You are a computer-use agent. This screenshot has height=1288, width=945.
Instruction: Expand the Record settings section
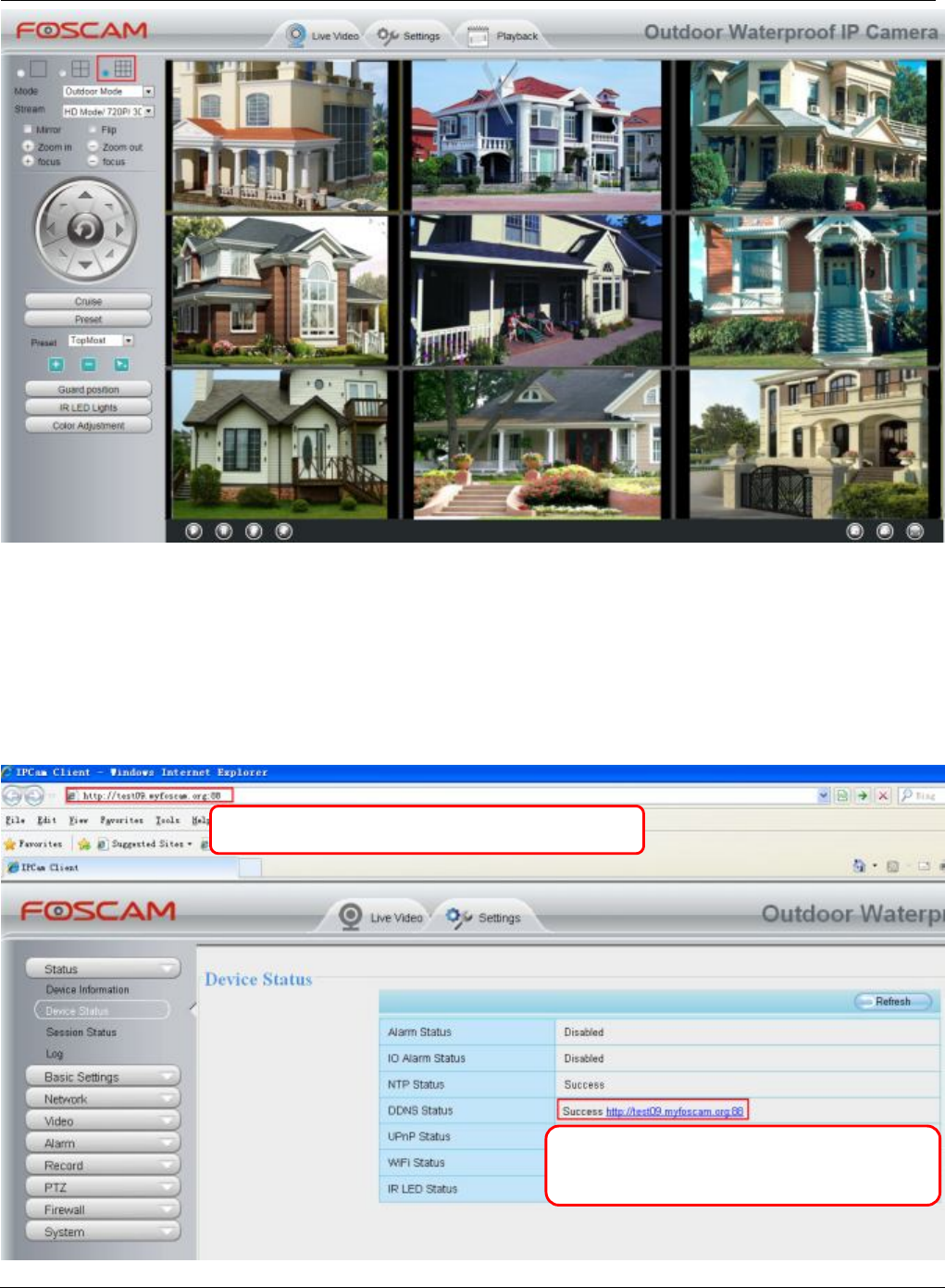103,1166
